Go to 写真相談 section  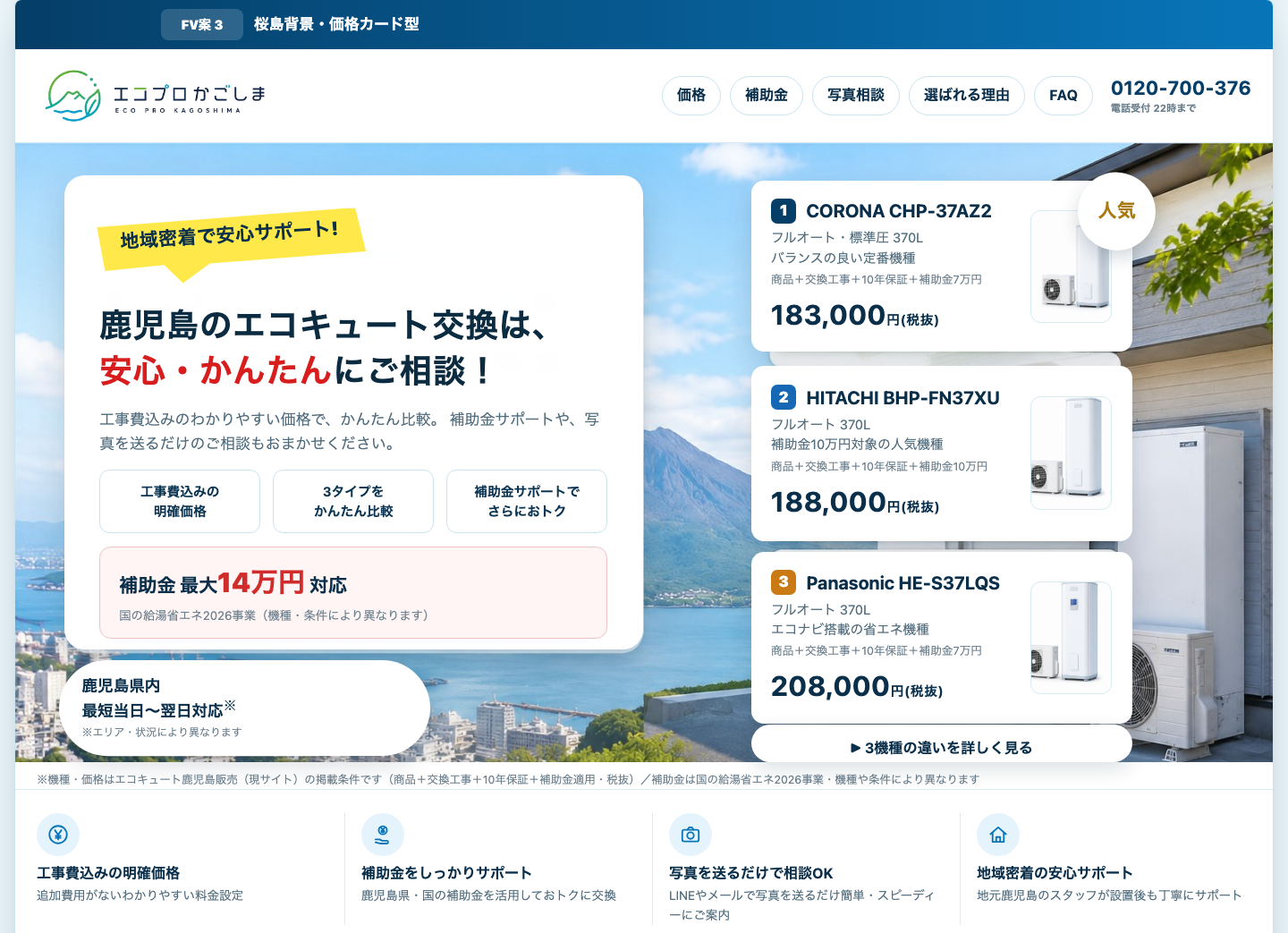pyautogui.click(x=856, y=96)
